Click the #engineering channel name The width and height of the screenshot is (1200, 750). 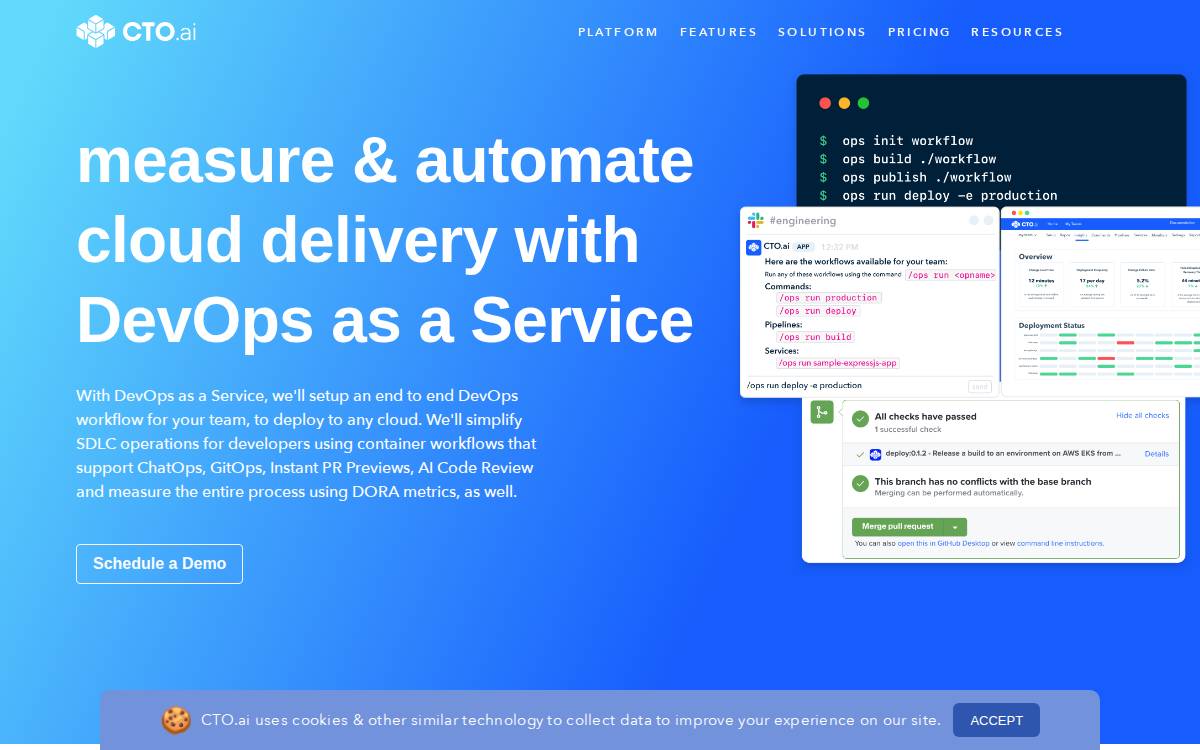click(802, 220)
